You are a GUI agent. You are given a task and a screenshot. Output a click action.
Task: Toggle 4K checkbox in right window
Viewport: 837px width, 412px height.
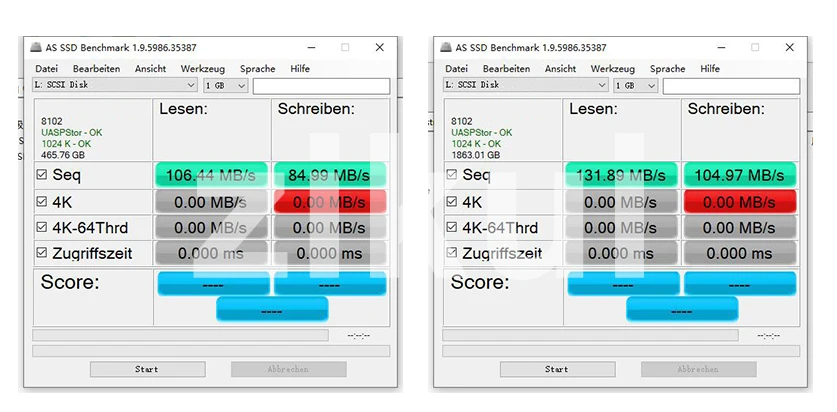coord(452,201)
